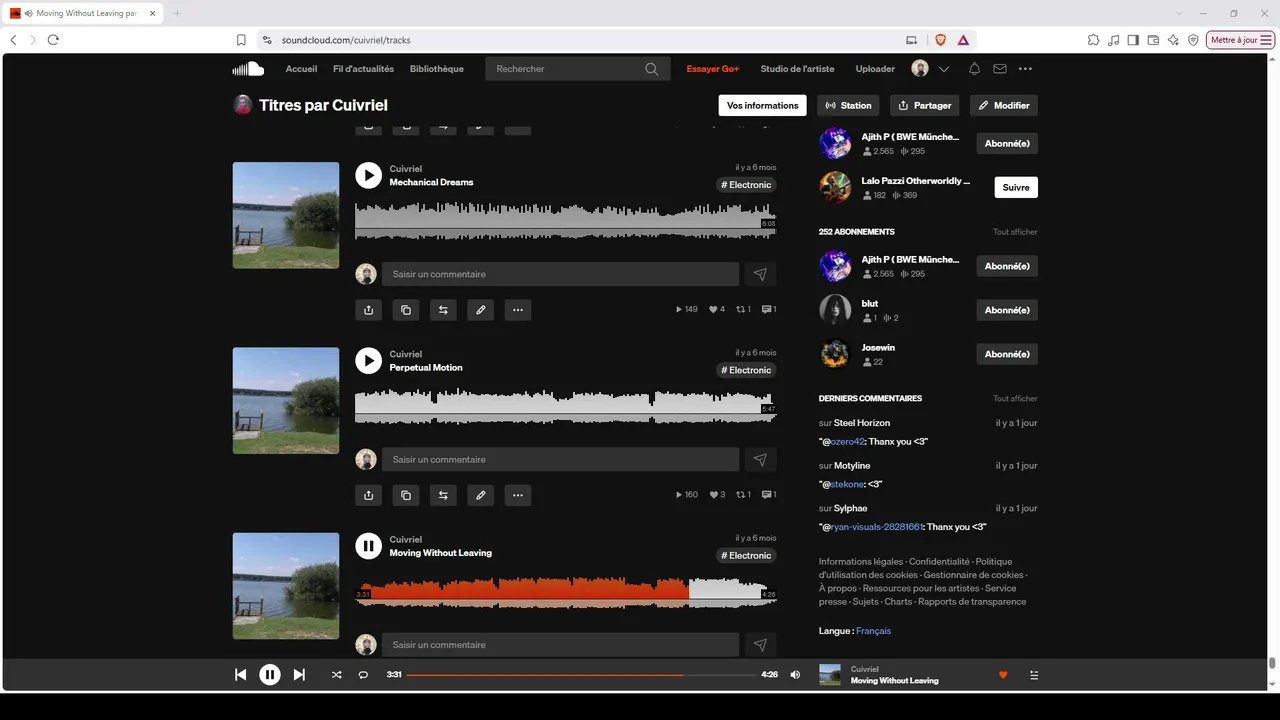The width and height of the screenshot is (1280, 720).
Task: Skip to previous track in player bar
Action: (x=240, y=675)
